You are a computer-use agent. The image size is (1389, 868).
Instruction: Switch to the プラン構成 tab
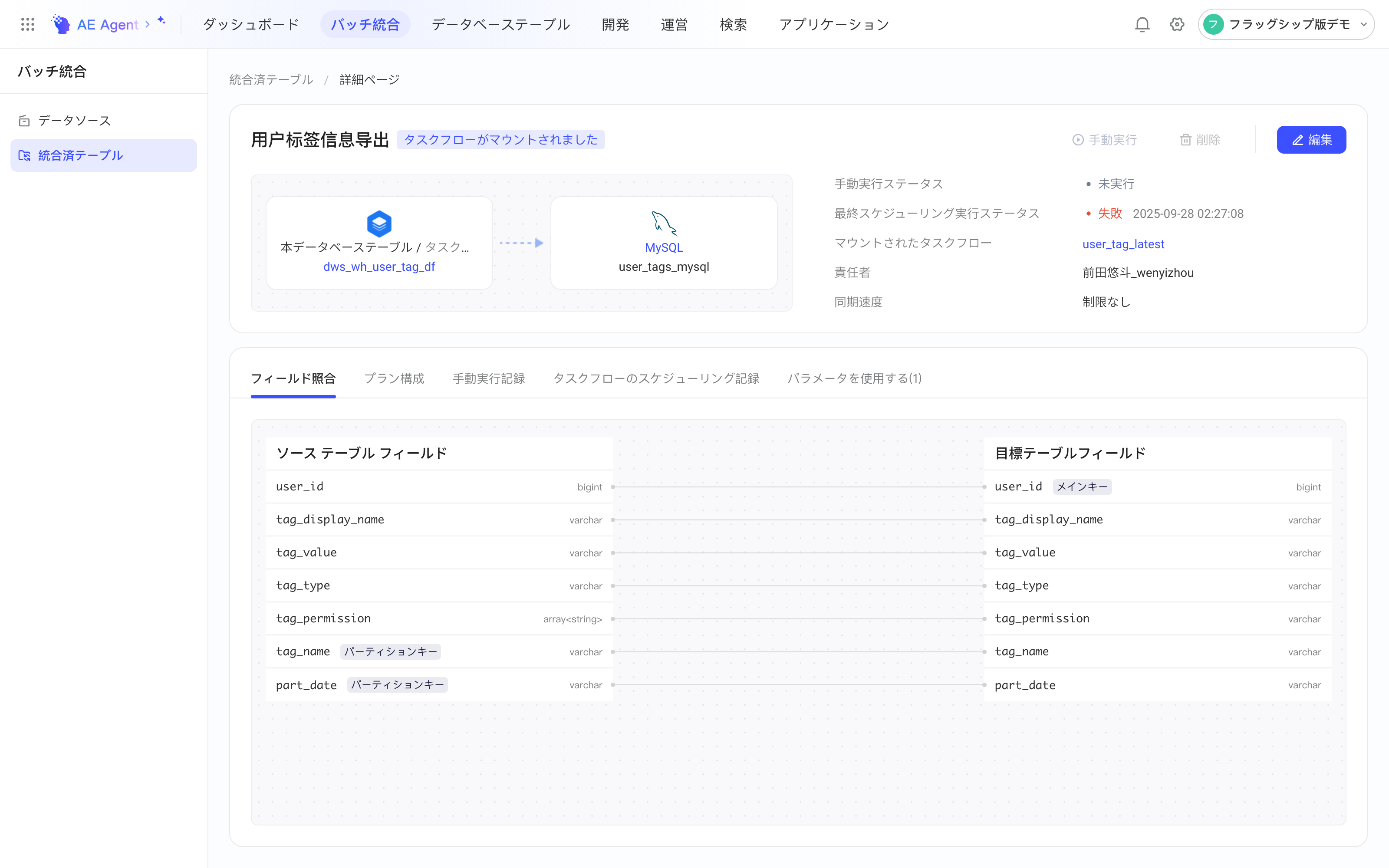pyautogui.click(x=394, y=378)
